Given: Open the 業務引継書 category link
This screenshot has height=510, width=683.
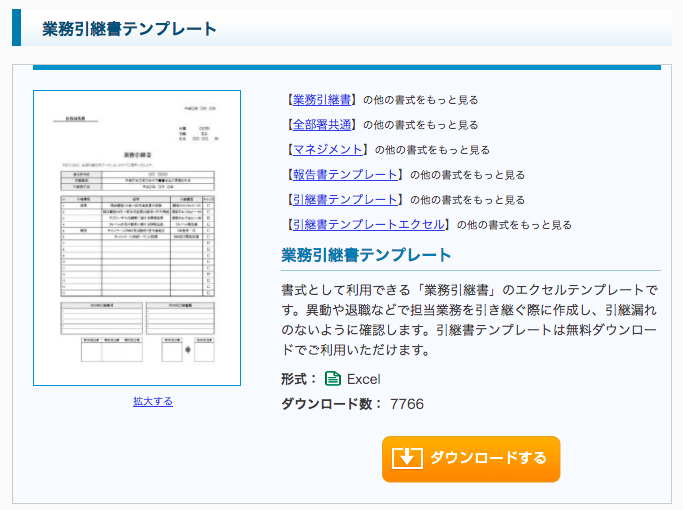Looking at the screenshot, I should pos(320,100).
